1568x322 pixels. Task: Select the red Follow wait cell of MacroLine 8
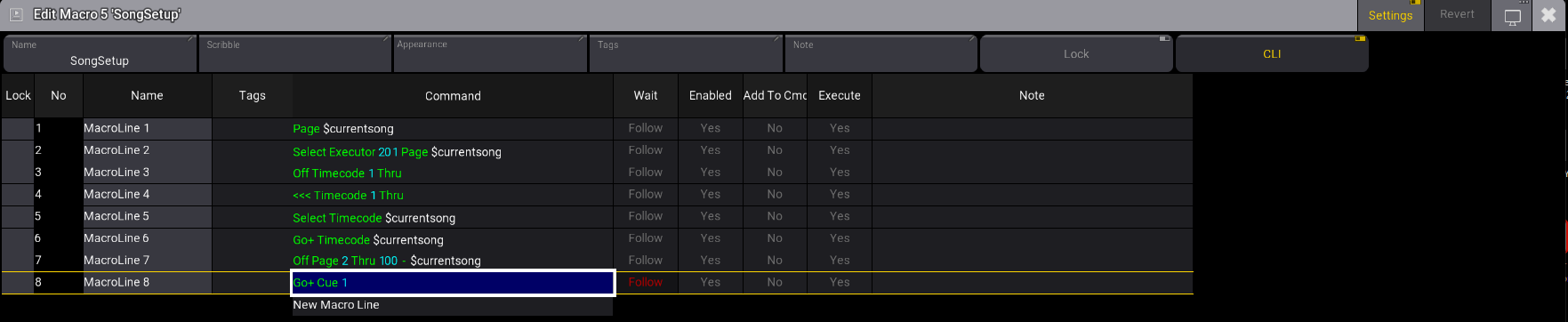646,282
